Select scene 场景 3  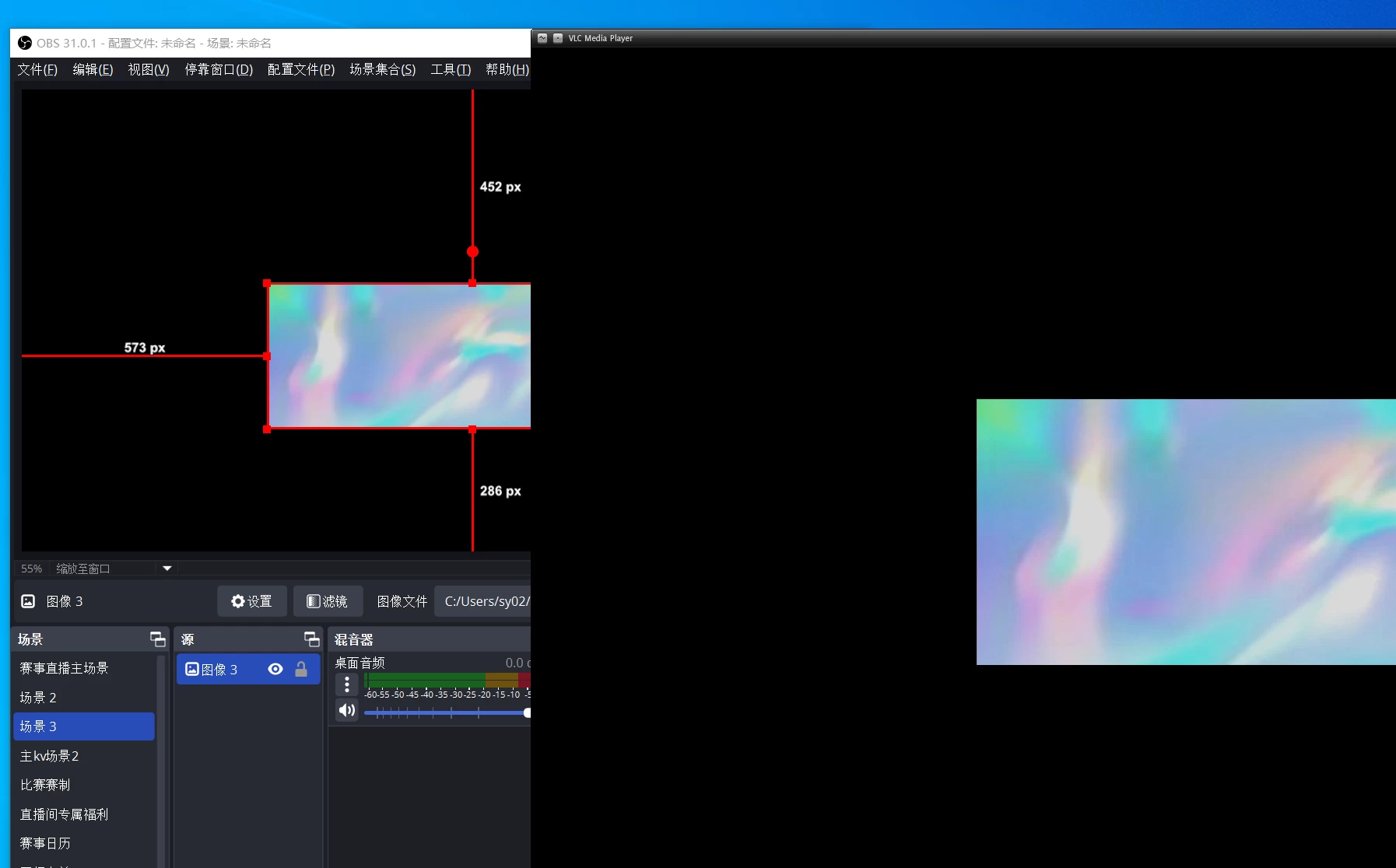coord(84,726)
